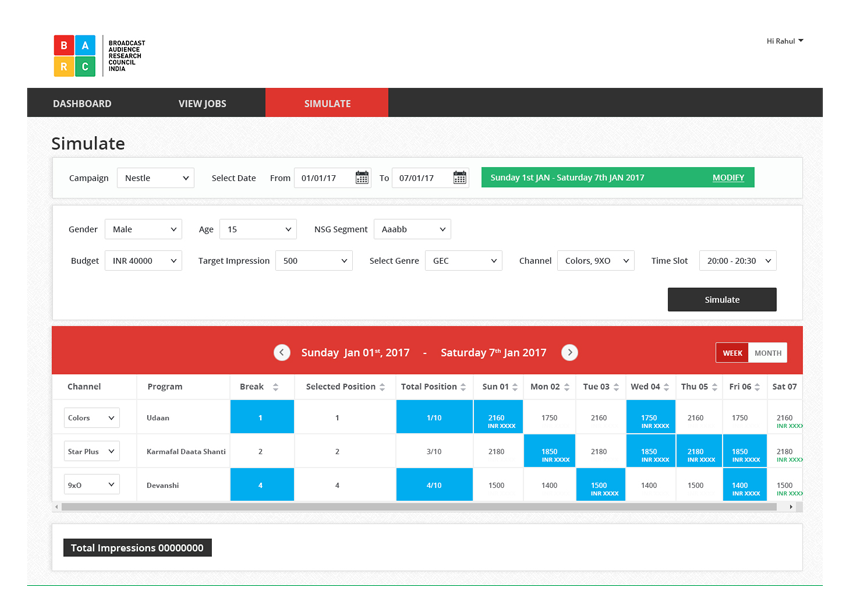Switch to the Dashboard tab
The height and width of the screenshot is (591, 855).
pos(82,103)
